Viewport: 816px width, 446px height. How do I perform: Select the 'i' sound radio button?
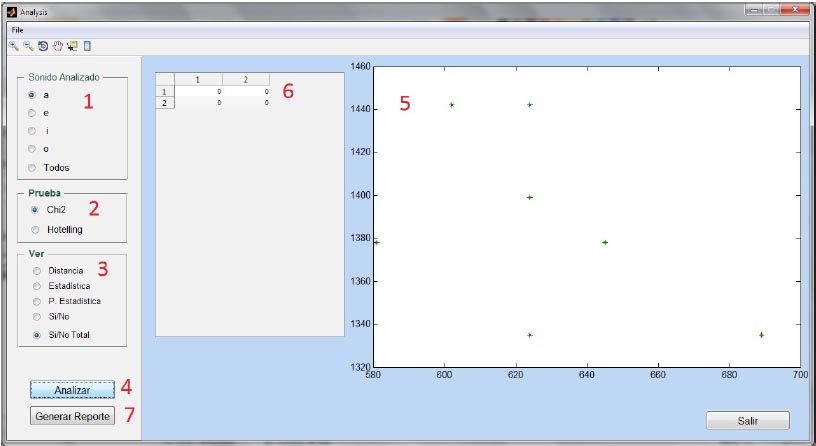(33, 131)
